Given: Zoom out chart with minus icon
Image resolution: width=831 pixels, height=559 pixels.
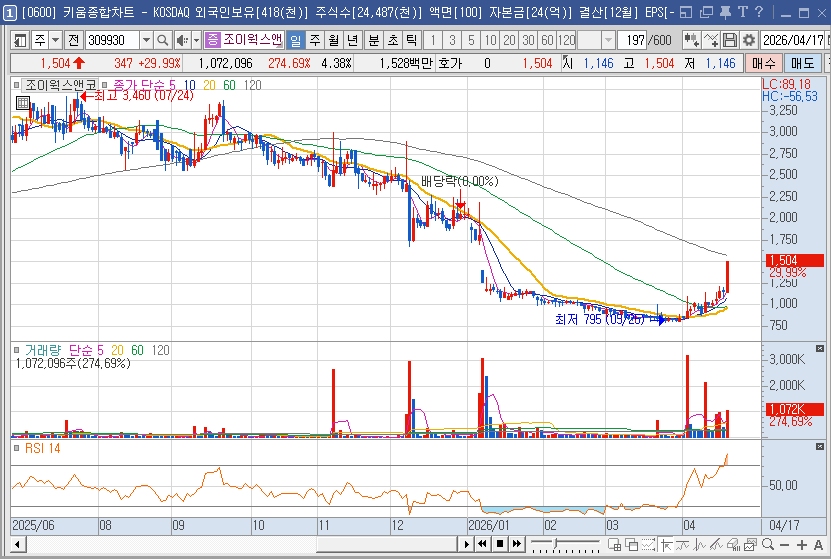Looking at the screenshot, I should click(785, 545).
